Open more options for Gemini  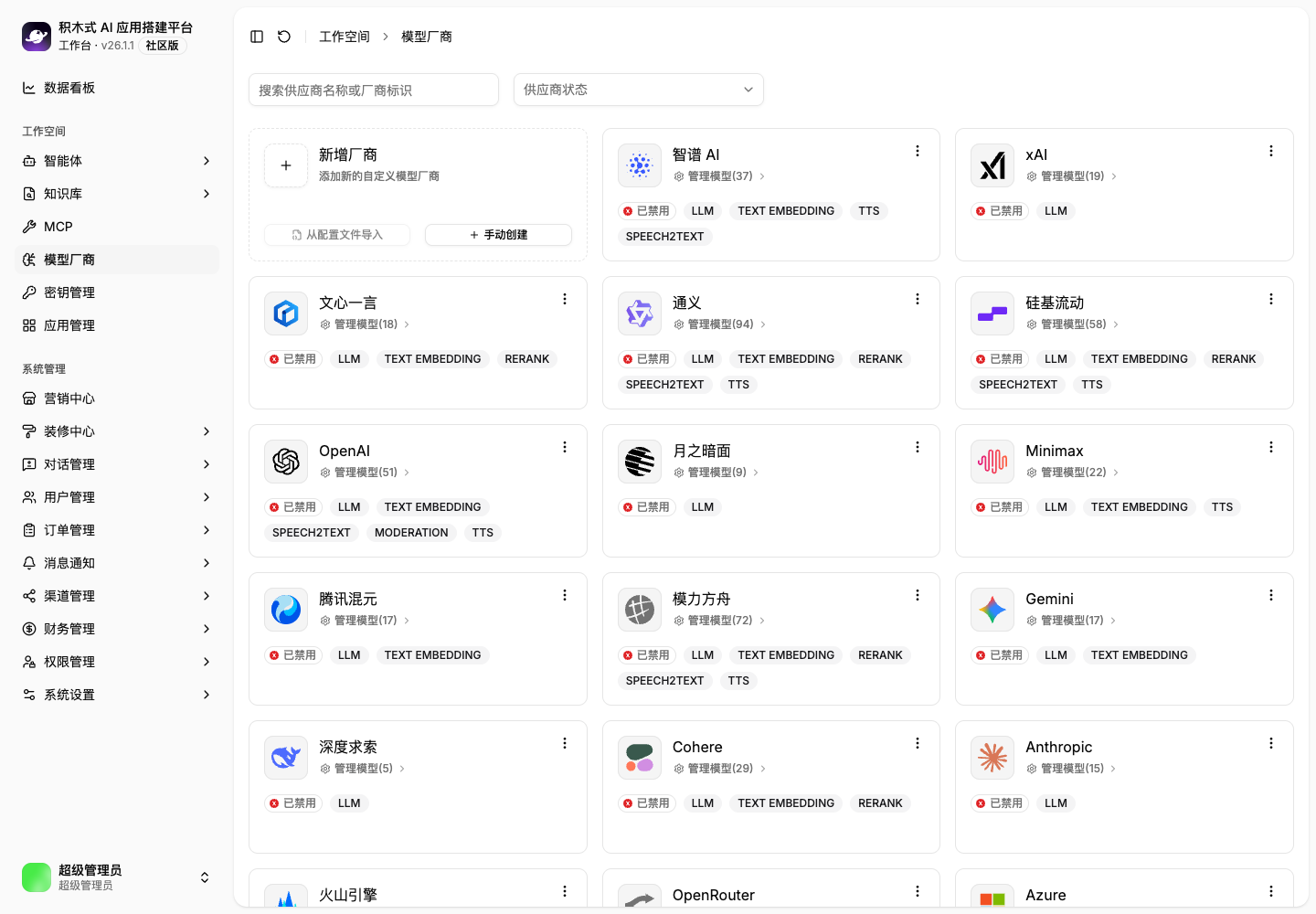[x=1271, y=595]
